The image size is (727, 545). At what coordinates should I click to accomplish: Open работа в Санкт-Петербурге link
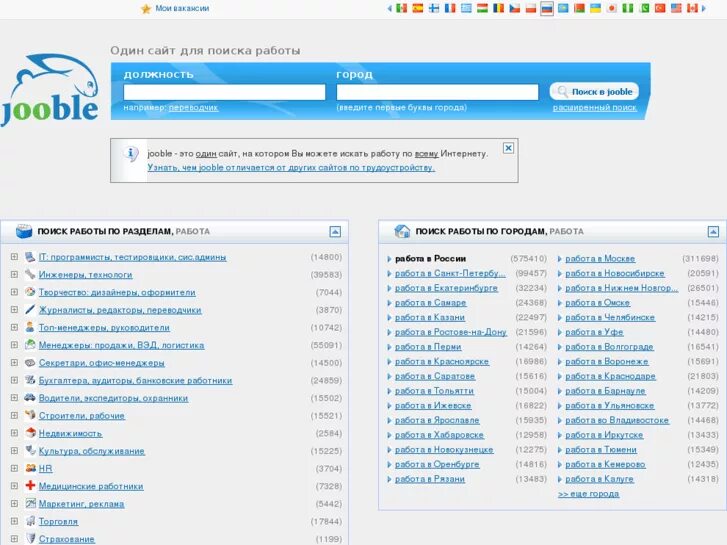(450, 273)
